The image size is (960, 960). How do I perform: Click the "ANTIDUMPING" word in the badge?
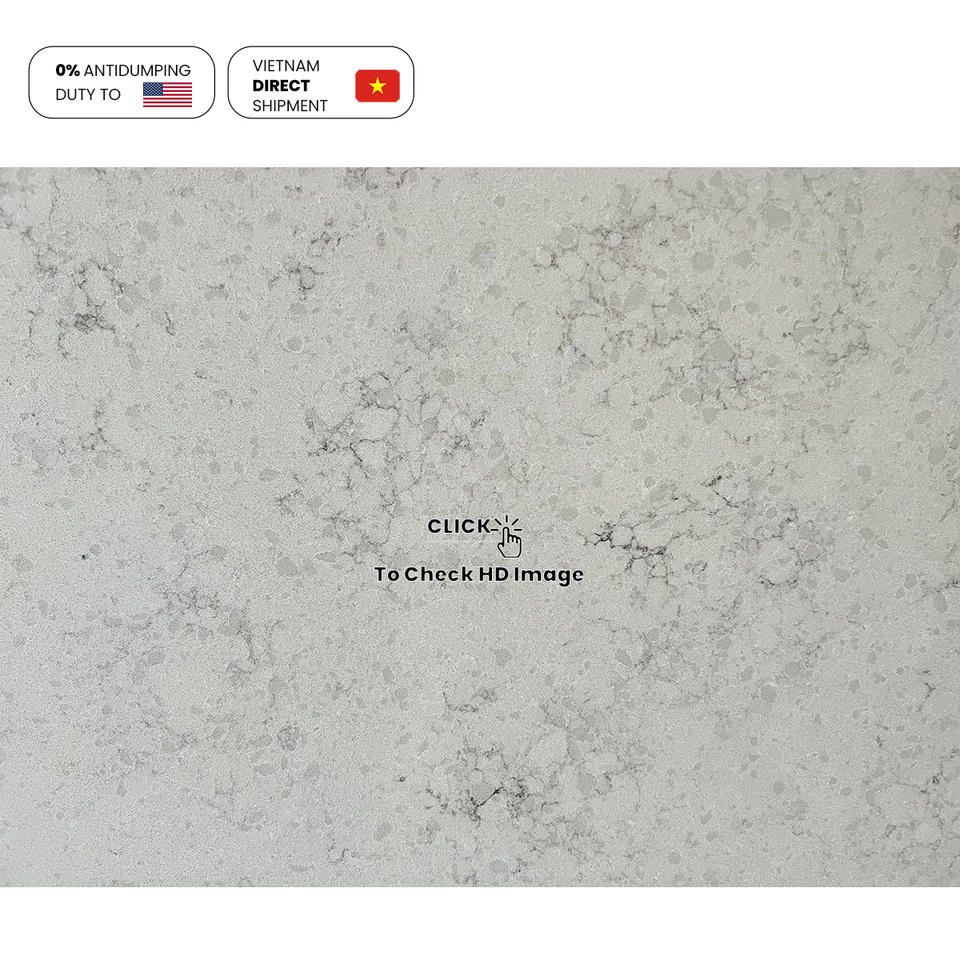click(137, 70)
